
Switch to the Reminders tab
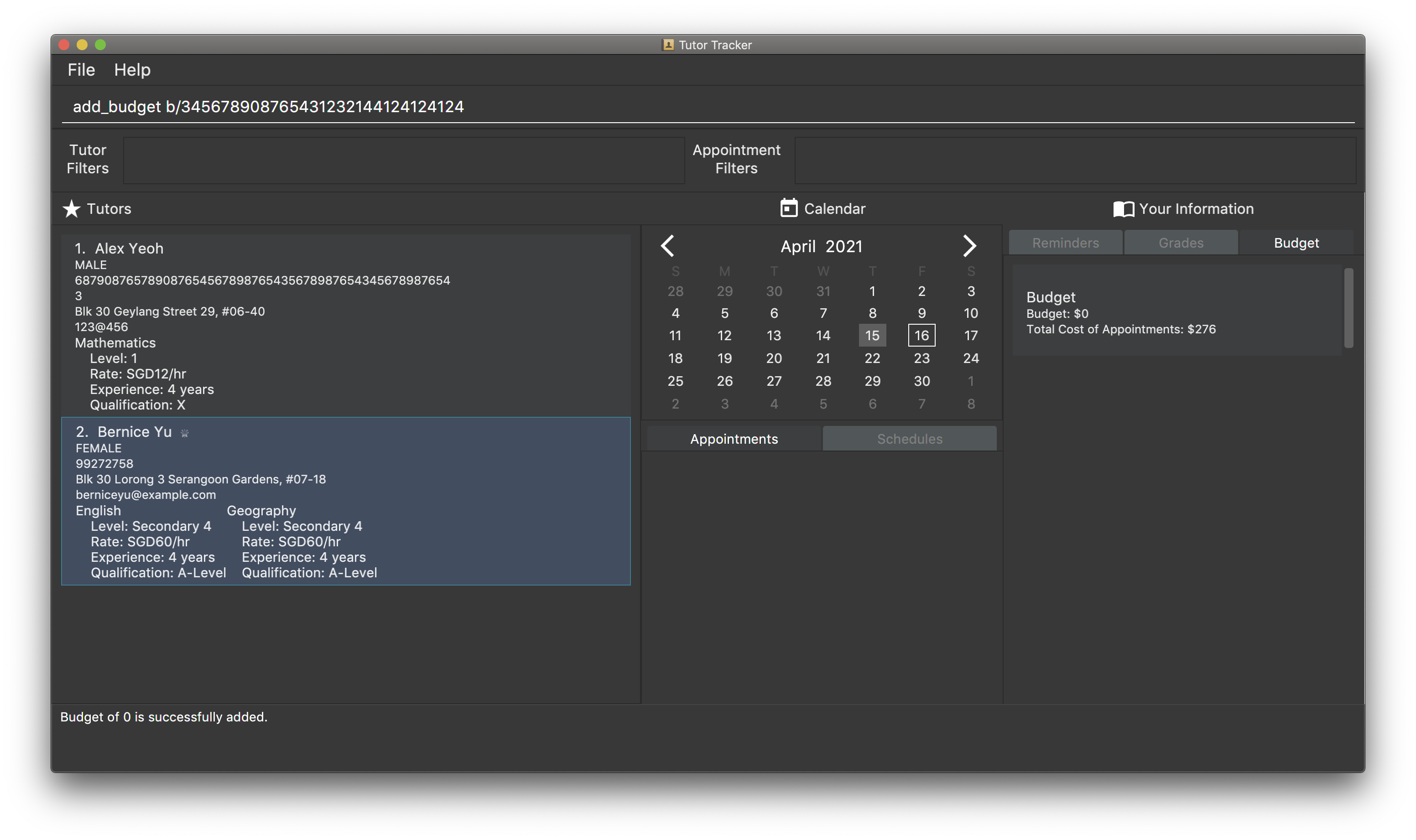coord(1065,243)
